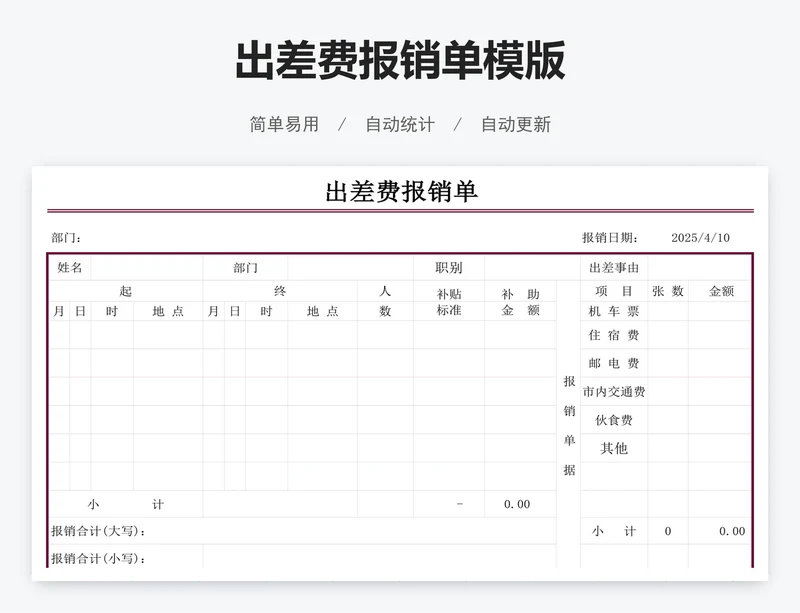
Task: Select the 金额 subtotal value 0.00
Action: pyautogui.click(x=720, y=531)
